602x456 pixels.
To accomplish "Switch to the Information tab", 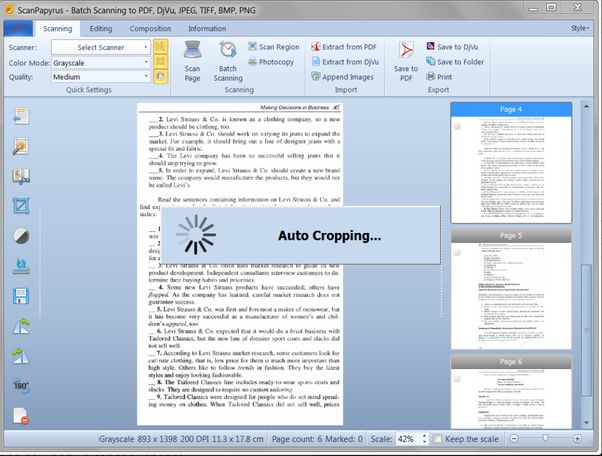I will (x=207, y=29).
